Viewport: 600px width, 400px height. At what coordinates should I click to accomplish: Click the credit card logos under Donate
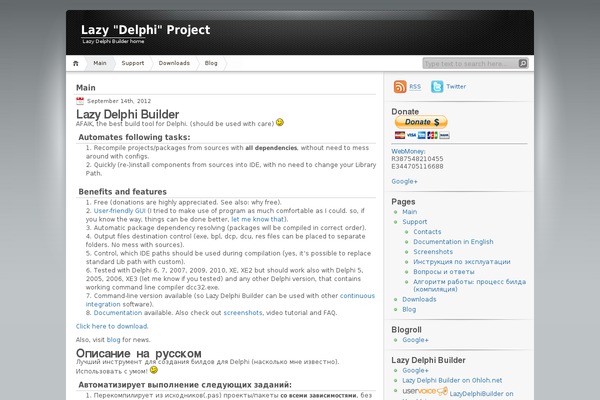coord(422,135)
